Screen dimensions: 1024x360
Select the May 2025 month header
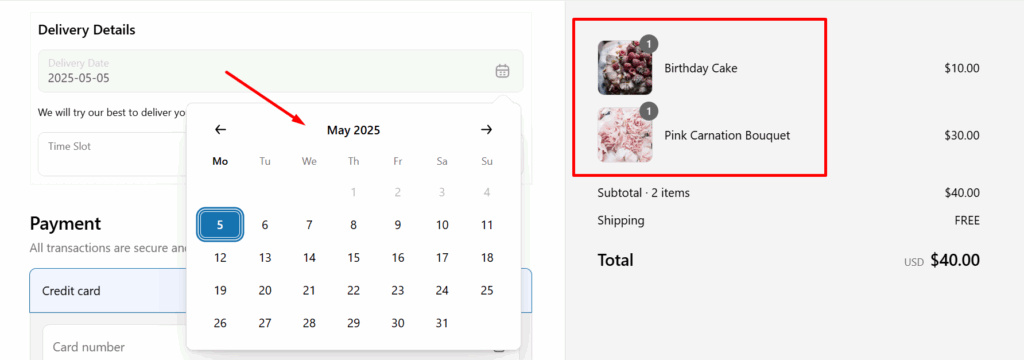pyautogui.click(x=353, y=131)
